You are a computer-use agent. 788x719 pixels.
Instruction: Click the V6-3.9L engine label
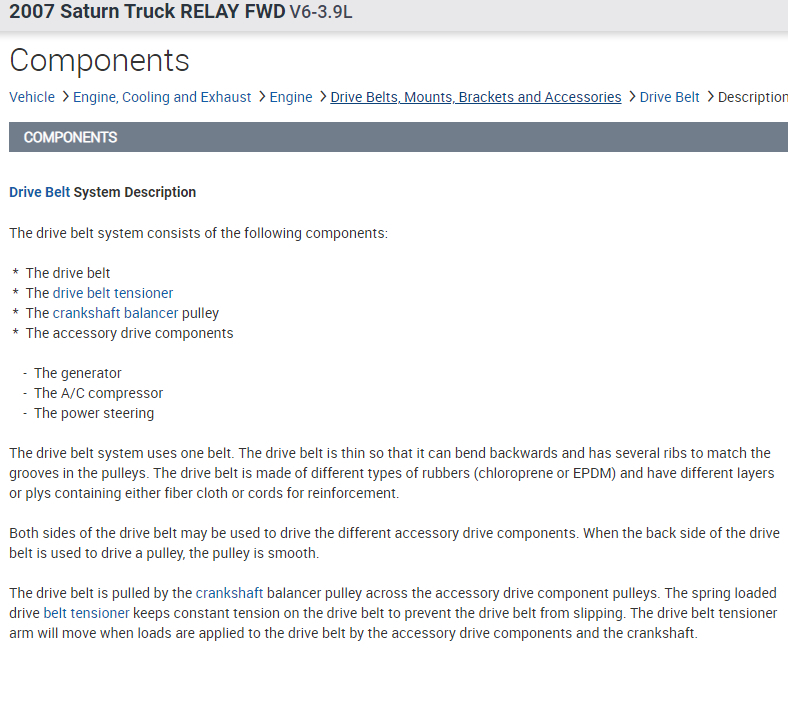(320, 13)
